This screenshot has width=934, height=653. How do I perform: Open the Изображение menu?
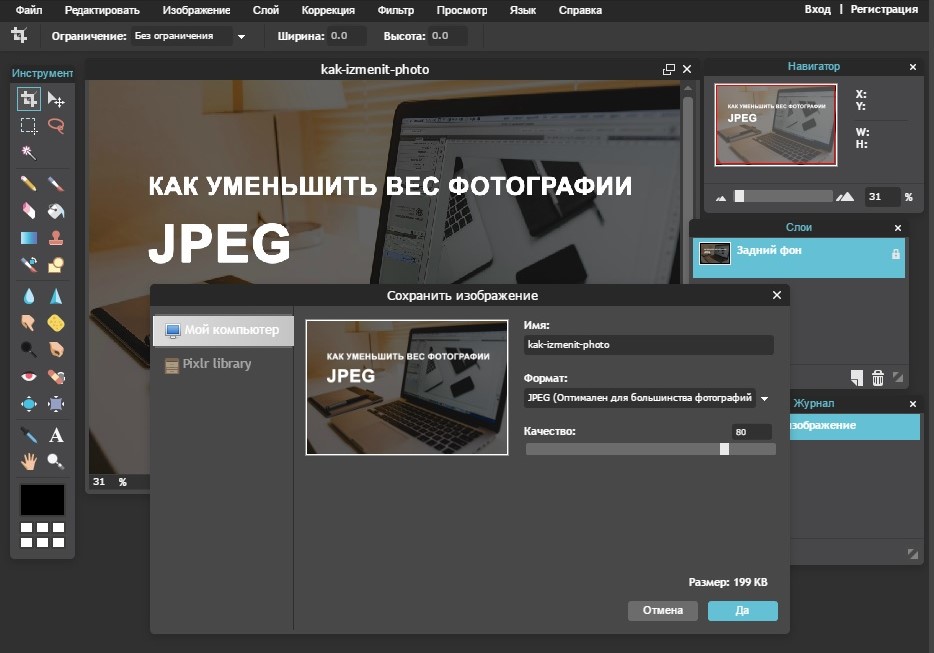[x=196, y=10]
